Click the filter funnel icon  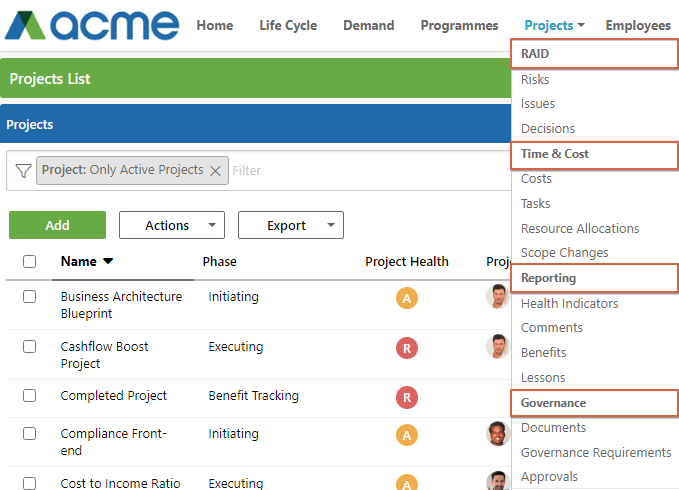click(x=23, y=171)
